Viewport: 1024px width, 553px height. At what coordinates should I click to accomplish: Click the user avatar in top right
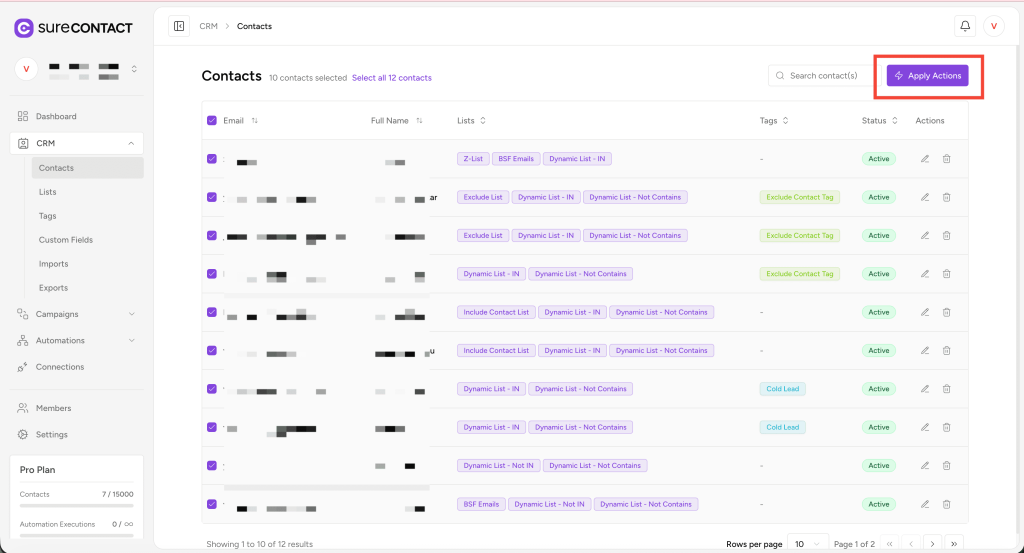coord(993,26)
